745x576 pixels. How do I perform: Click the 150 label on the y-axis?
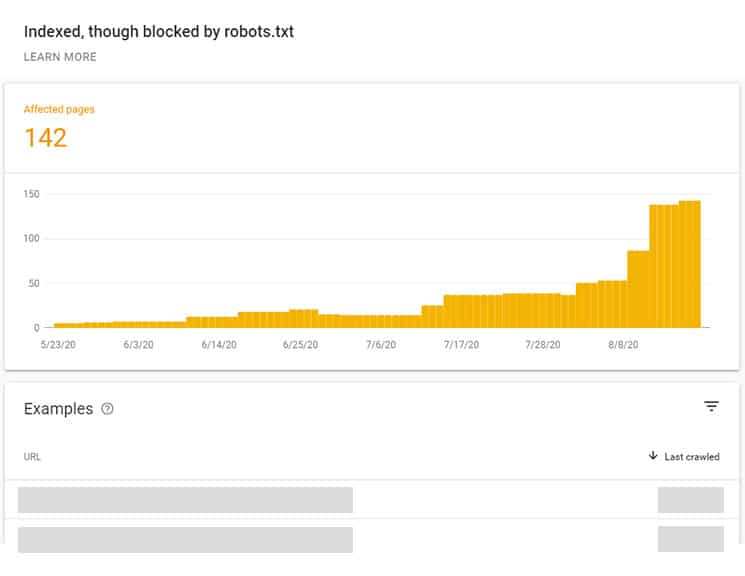click(31, 194)
